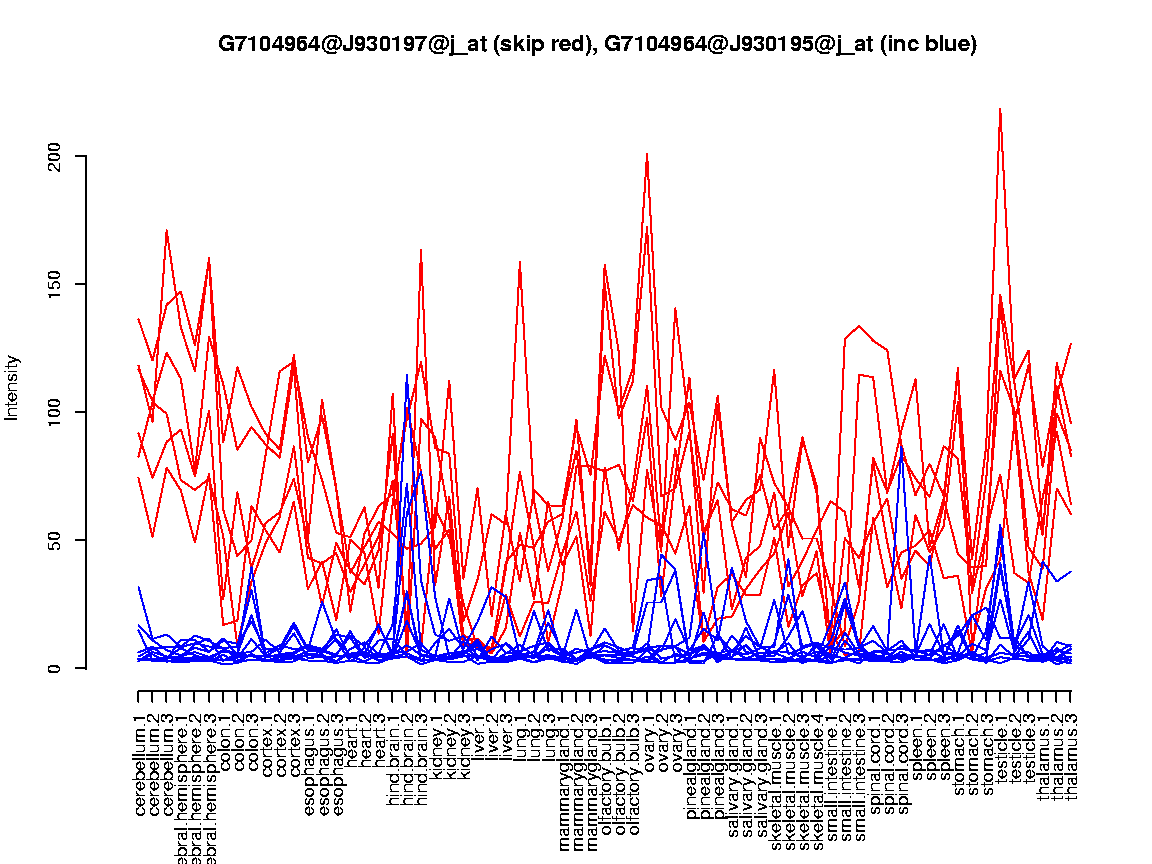
Task: Click the chart title text at top
Action: pyautogui.click(x=597, y=44)
